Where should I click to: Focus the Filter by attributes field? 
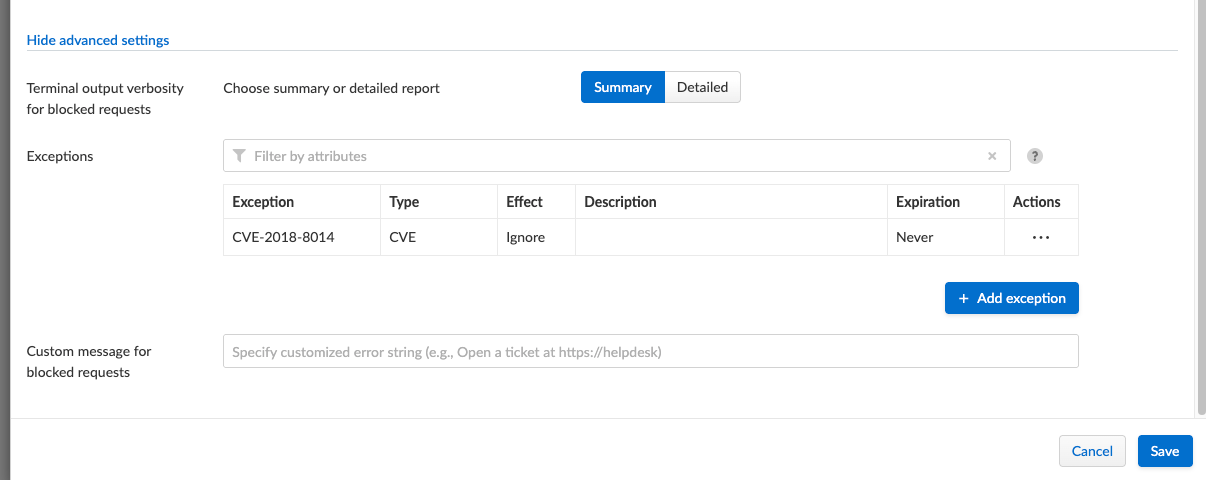615,156
